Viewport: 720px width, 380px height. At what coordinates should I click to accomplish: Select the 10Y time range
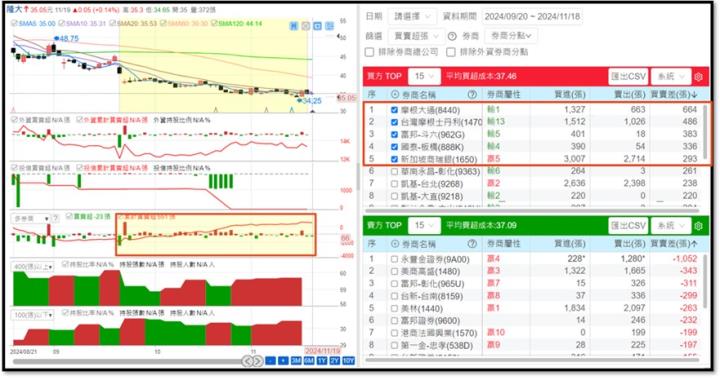[x=349, y=361]
